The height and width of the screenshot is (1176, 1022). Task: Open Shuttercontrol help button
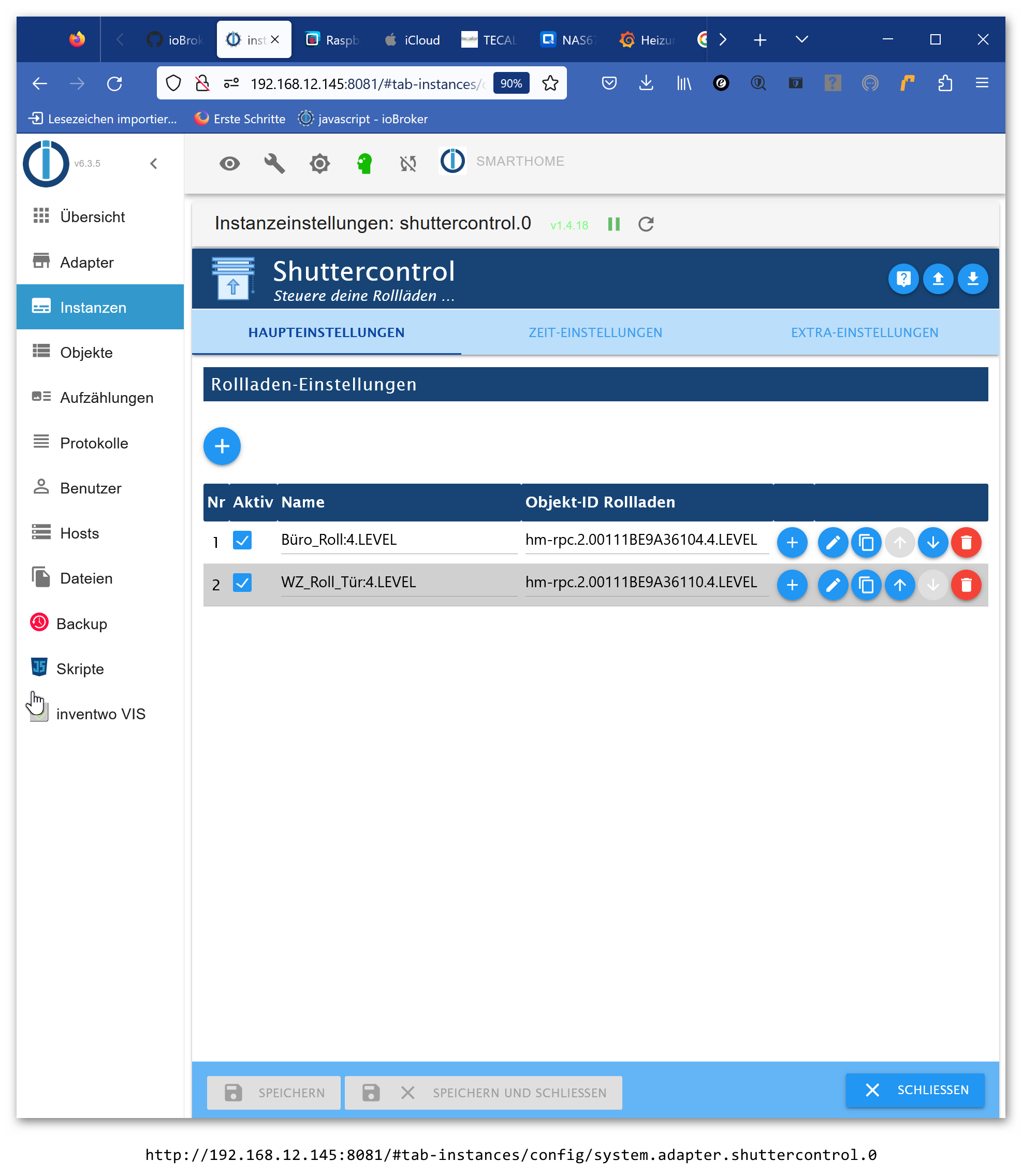coord(903,279)
